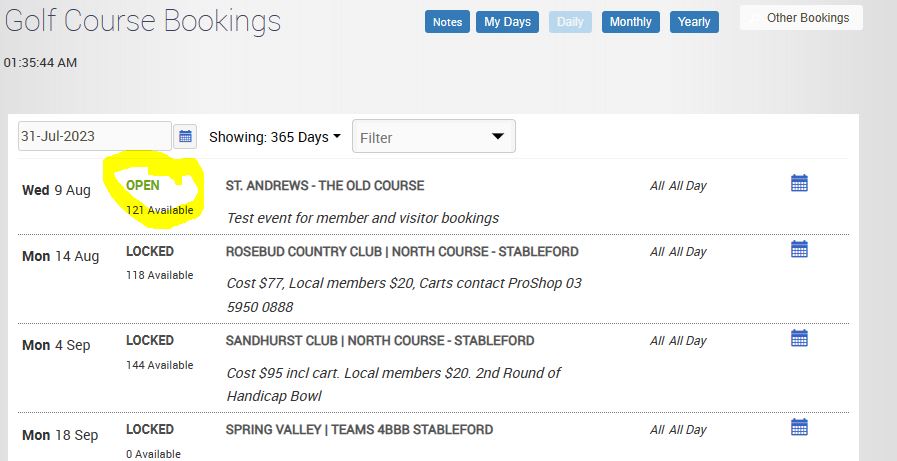Click the OPEN status on Wed 9 Aug
The width and height of the screenshot is (897, 461).
click(x=143, y=186)
